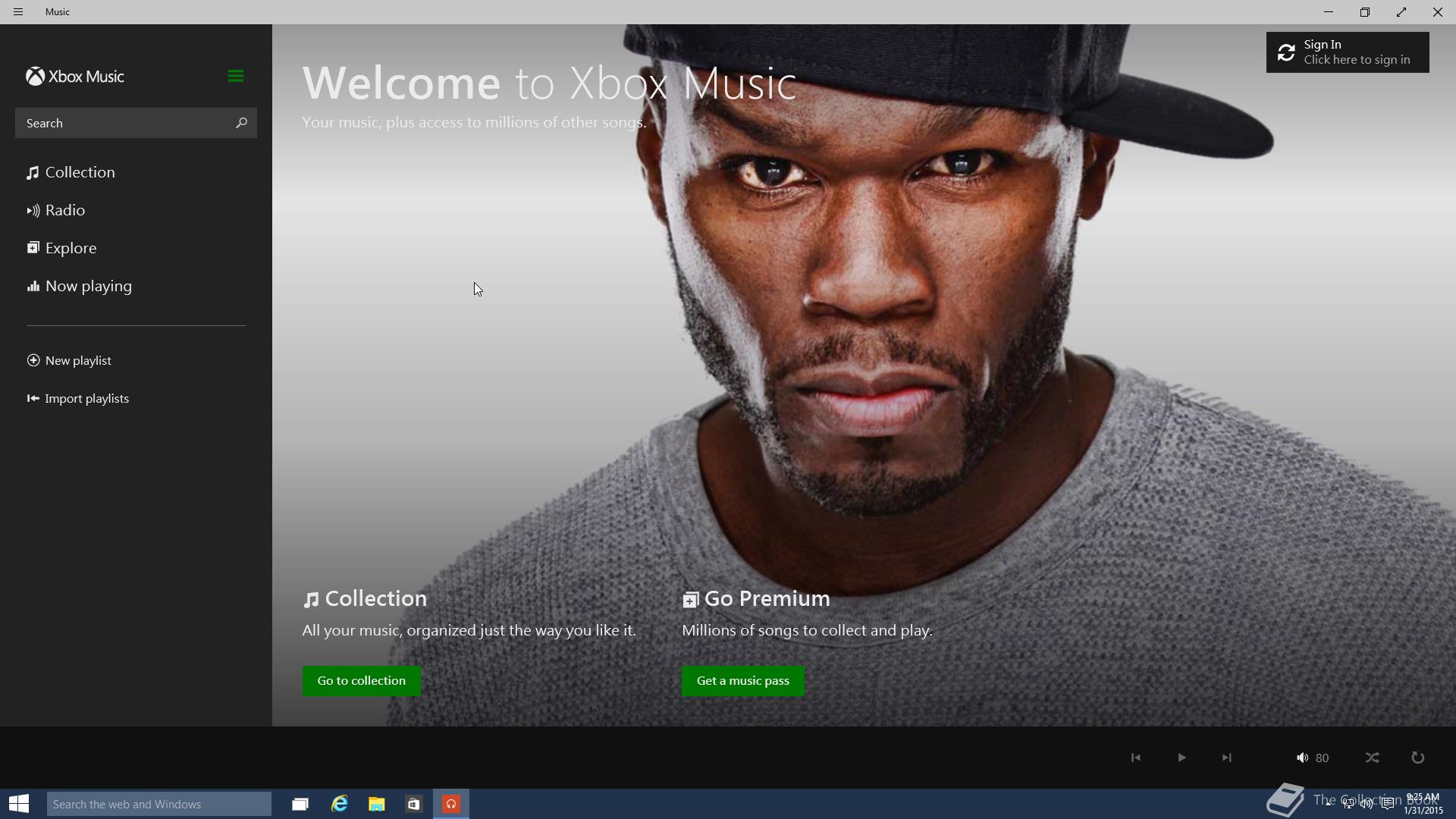Skip to previous track

click(1135, 758)
